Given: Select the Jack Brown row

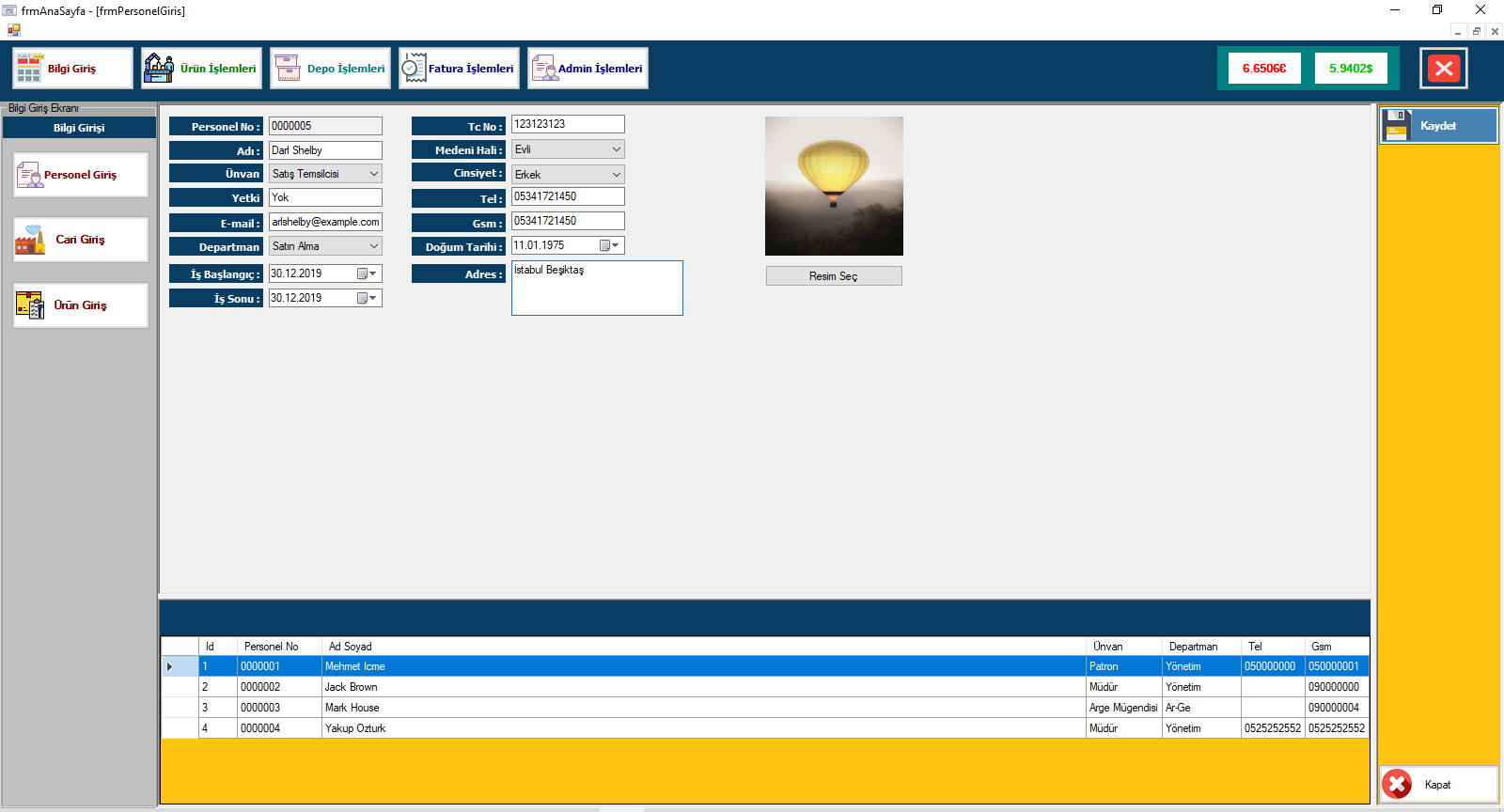Looking at the screenshot, I should [765, 687].
